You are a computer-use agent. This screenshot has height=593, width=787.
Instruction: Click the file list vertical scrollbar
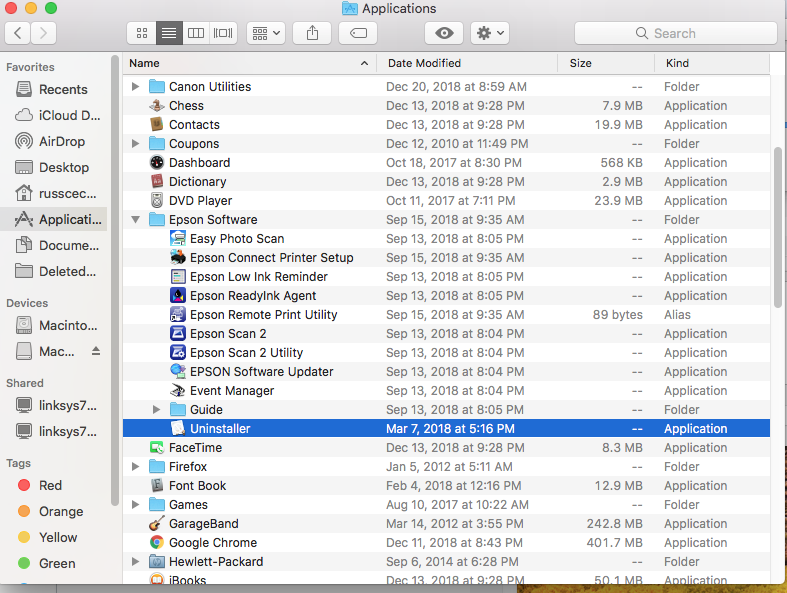(x=778, y=227)
